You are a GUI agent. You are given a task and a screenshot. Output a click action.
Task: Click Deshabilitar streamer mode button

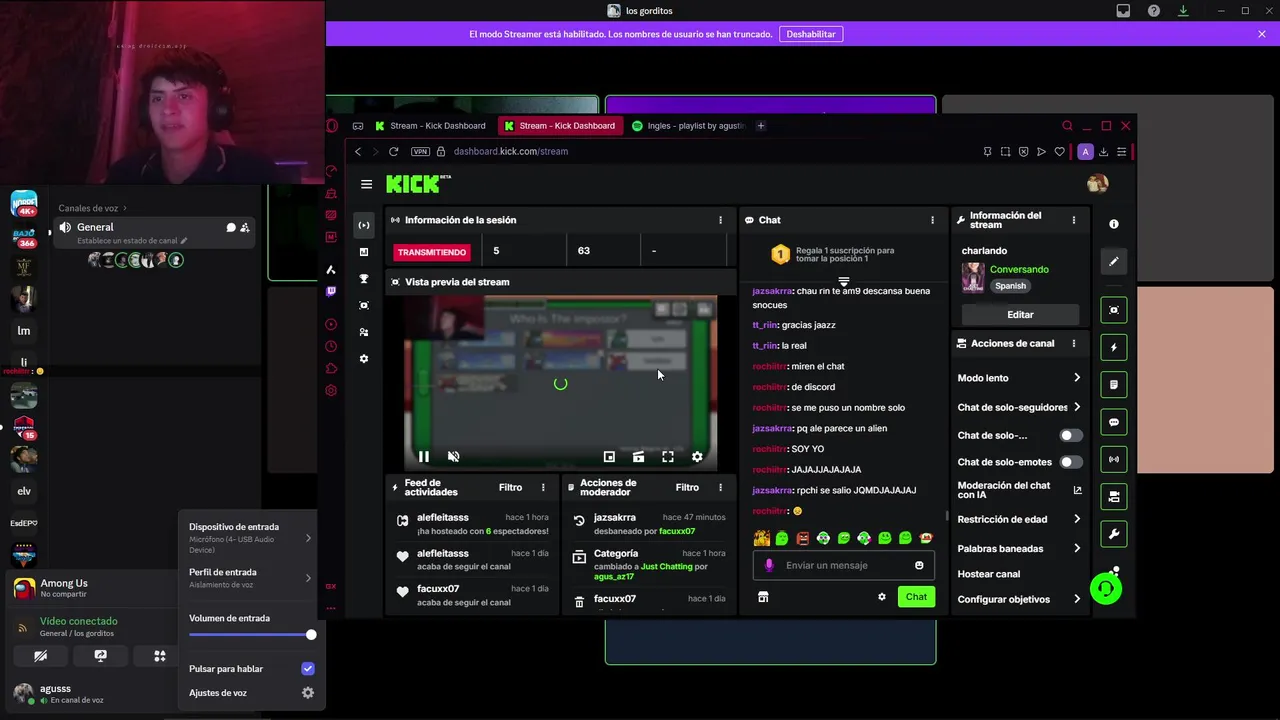coord(811,34)
